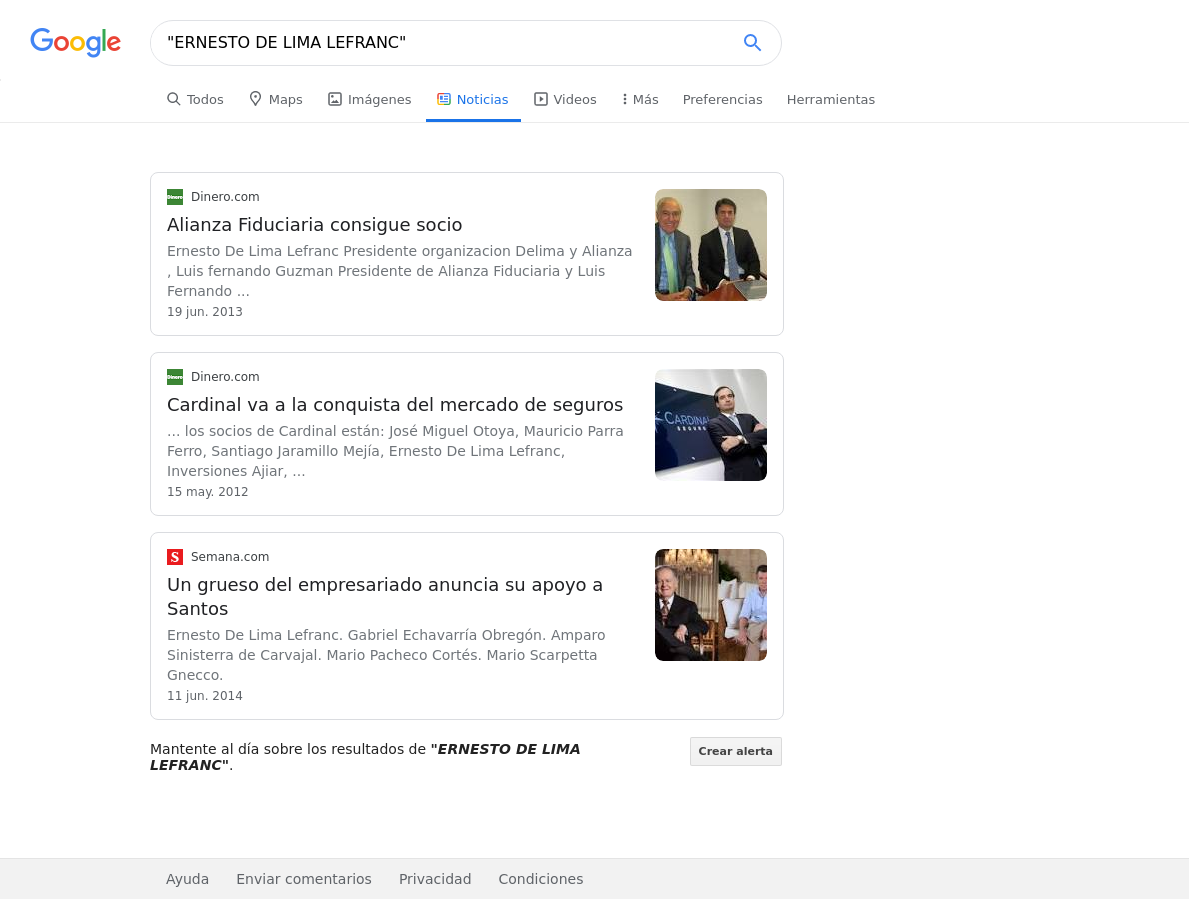This screenshot has width=1189, height=899.
Task: Click the Maps pin icon
Action: point(256,99)
